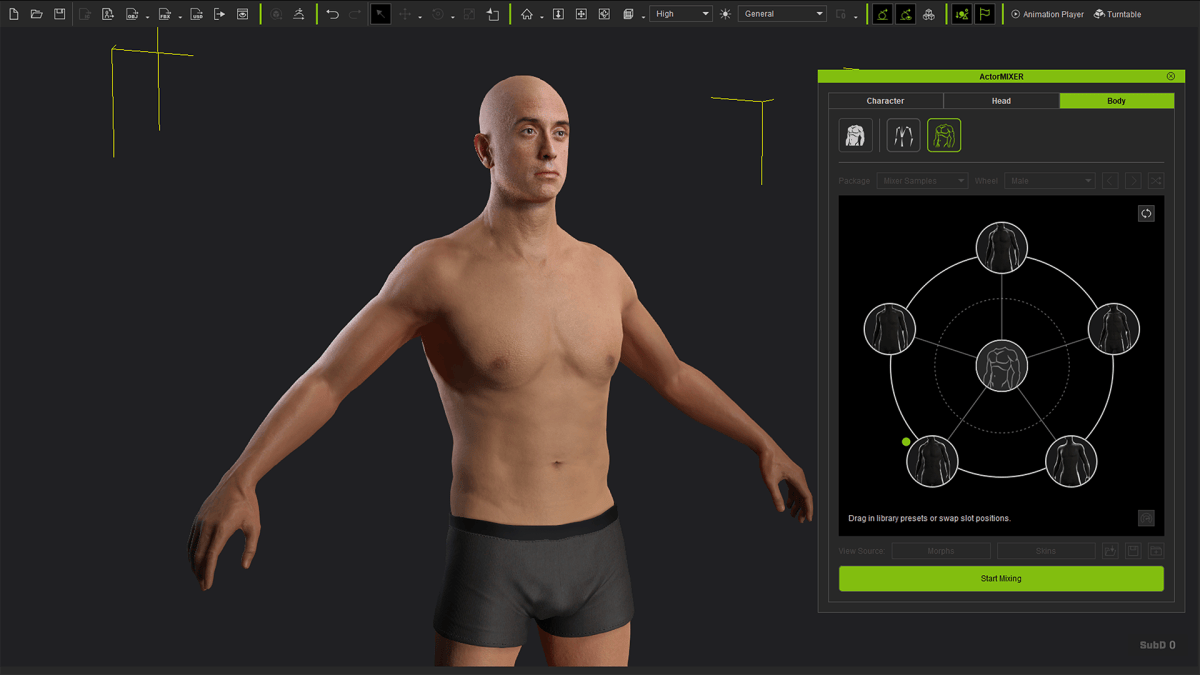
Task: Select the arrow selection tool
Action: click(x=381, y=14)
